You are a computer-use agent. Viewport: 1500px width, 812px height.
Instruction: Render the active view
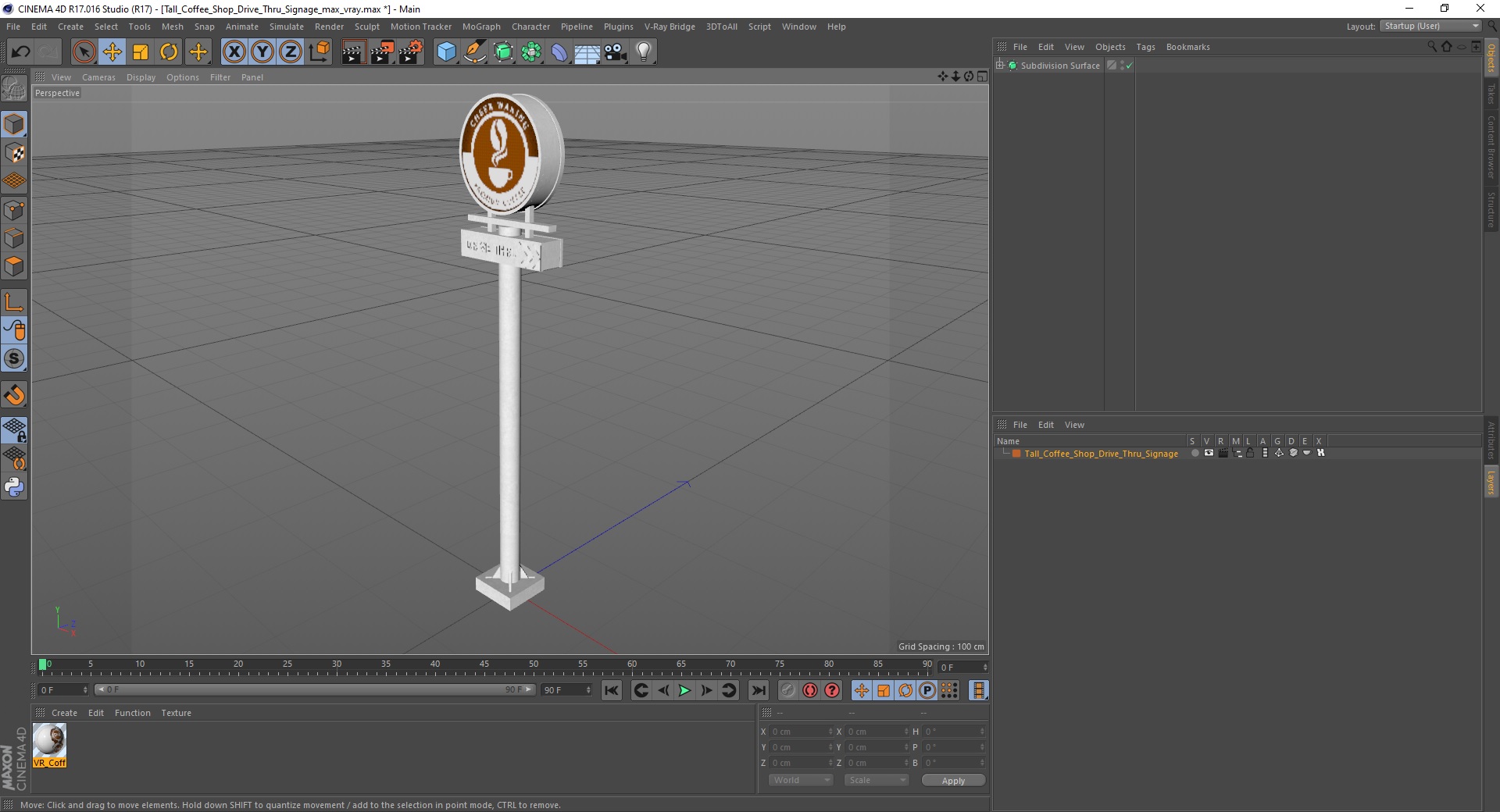pyautogui.click(x=353, y=52)
